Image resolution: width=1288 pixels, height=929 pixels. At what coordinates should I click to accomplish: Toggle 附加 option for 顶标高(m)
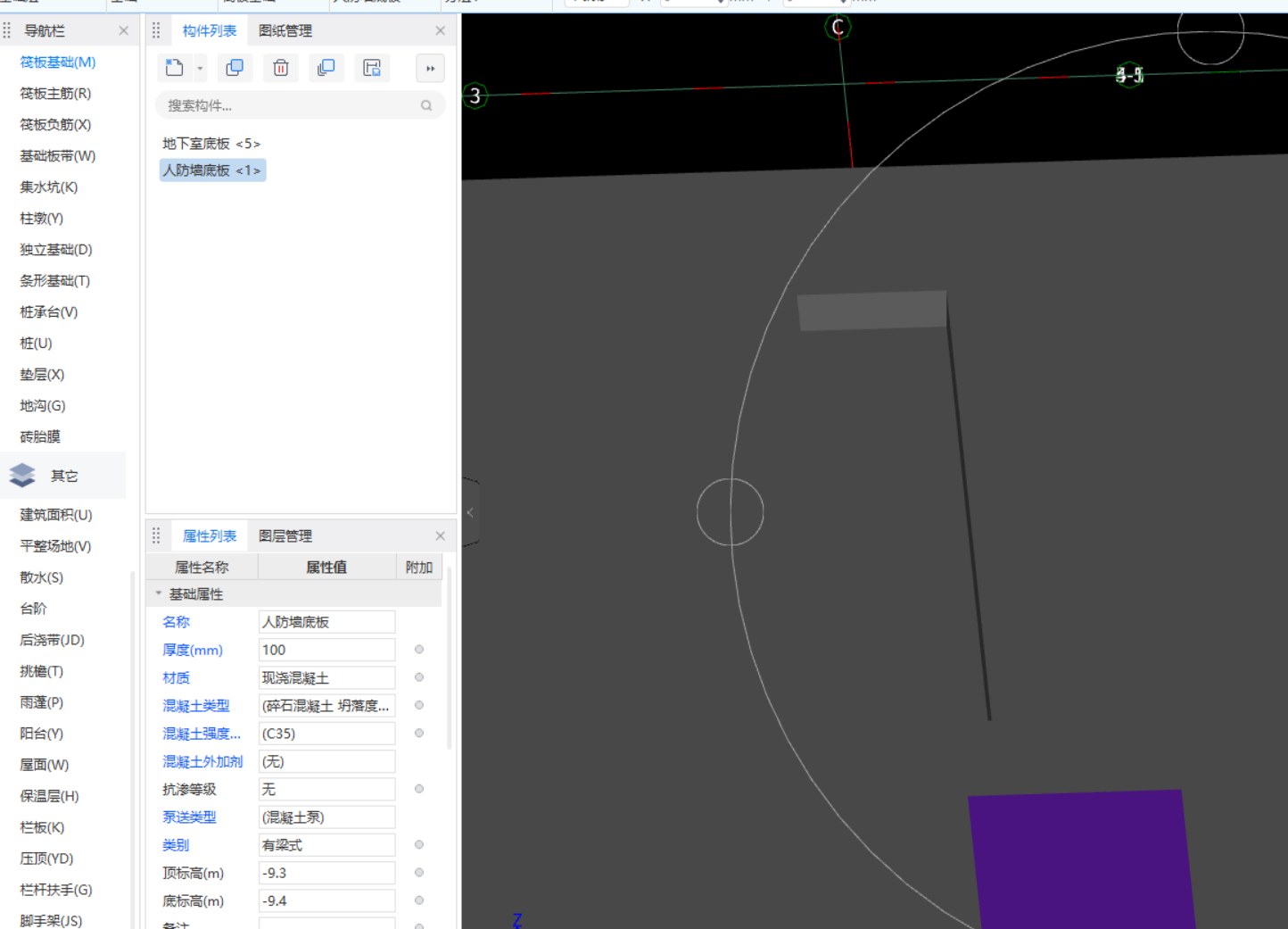coord(419,872)
